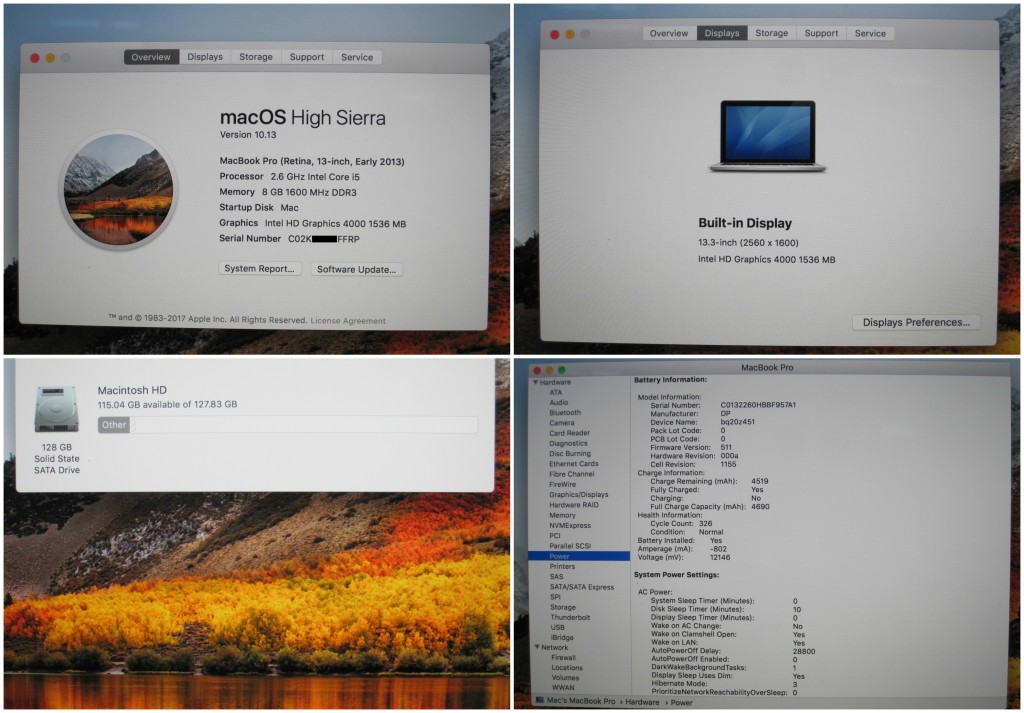
Task: Select USB in the sidebar
Action: 557,627
